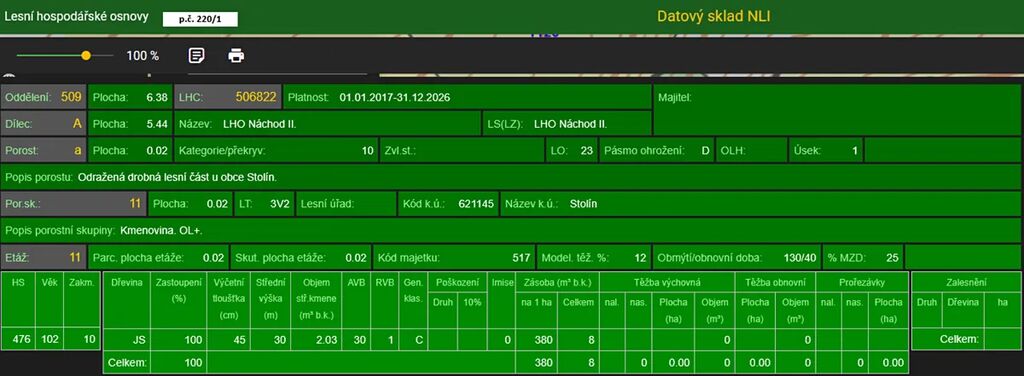The height and width of the screenshot is (376, 1024).
Task: Select the Dílec A cell
Action: pos(43,123)
